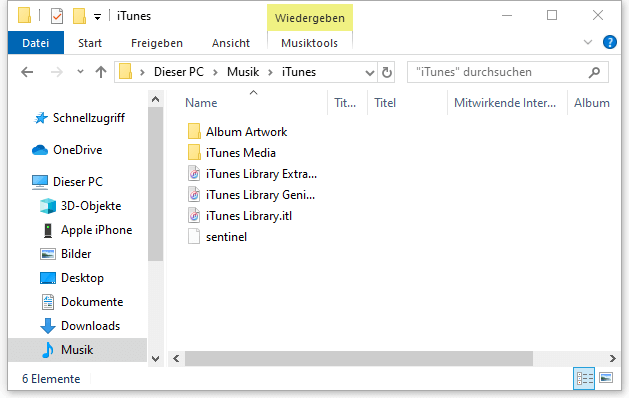Viewport: 629px width, 398px height.
Task: Select Musik in the navigation pane
Action: [x=77, y=350]
